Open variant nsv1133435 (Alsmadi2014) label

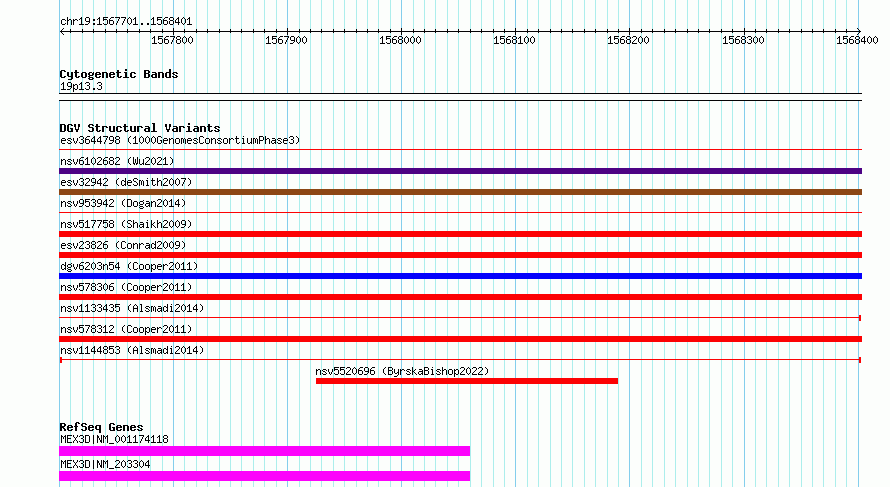tap(132, 308)
